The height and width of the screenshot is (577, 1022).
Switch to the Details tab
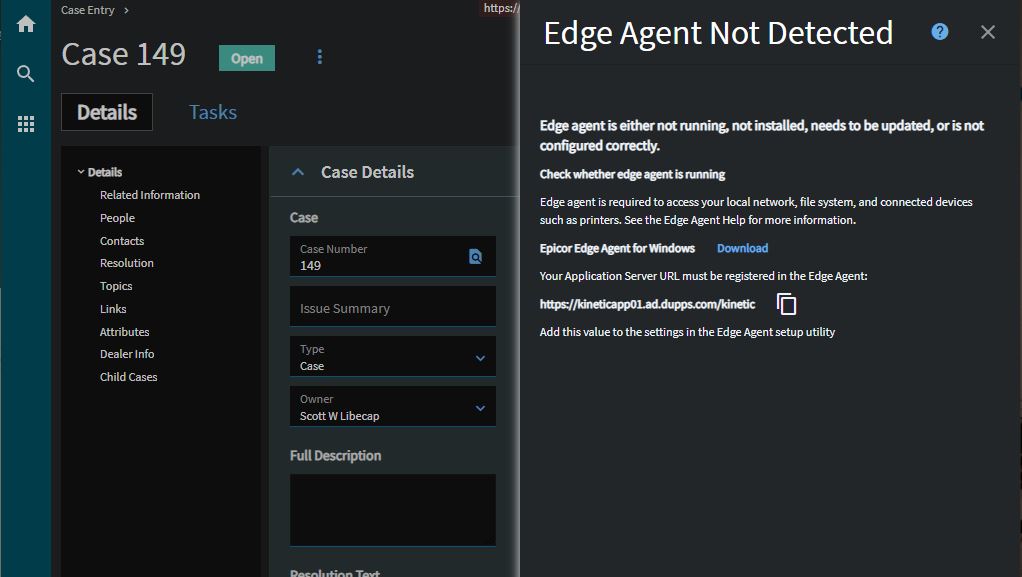[x=107, y=112]
